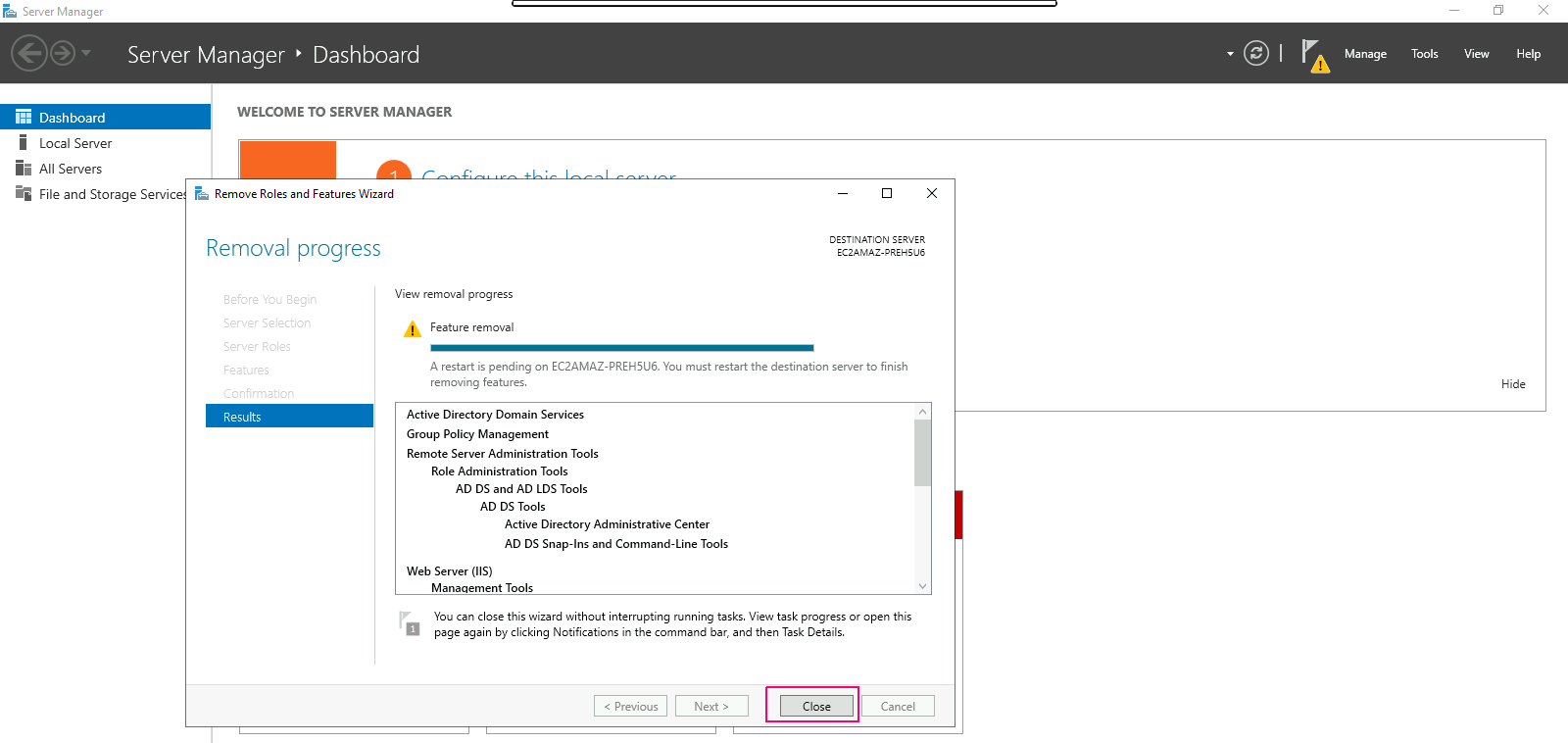This screenshot has height=743, width=1568.
Task: Click the Cancel button in the wizard
Action: pos(898,706)
